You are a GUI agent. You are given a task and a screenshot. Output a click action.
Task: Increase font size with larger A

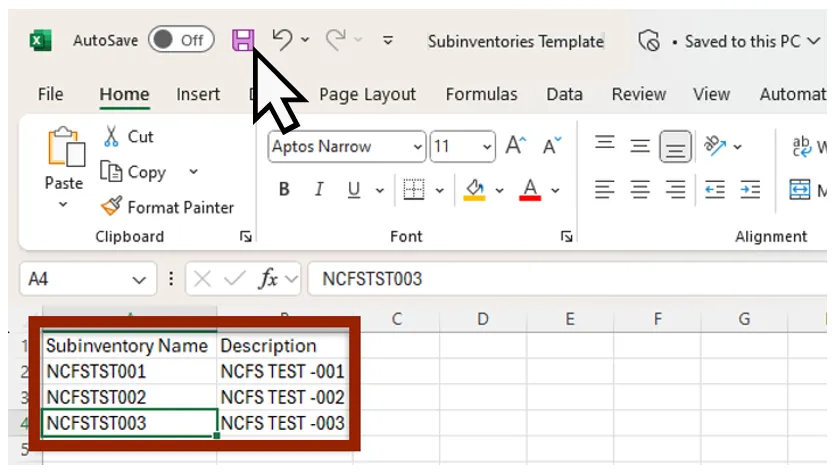(x=515, y=146)
